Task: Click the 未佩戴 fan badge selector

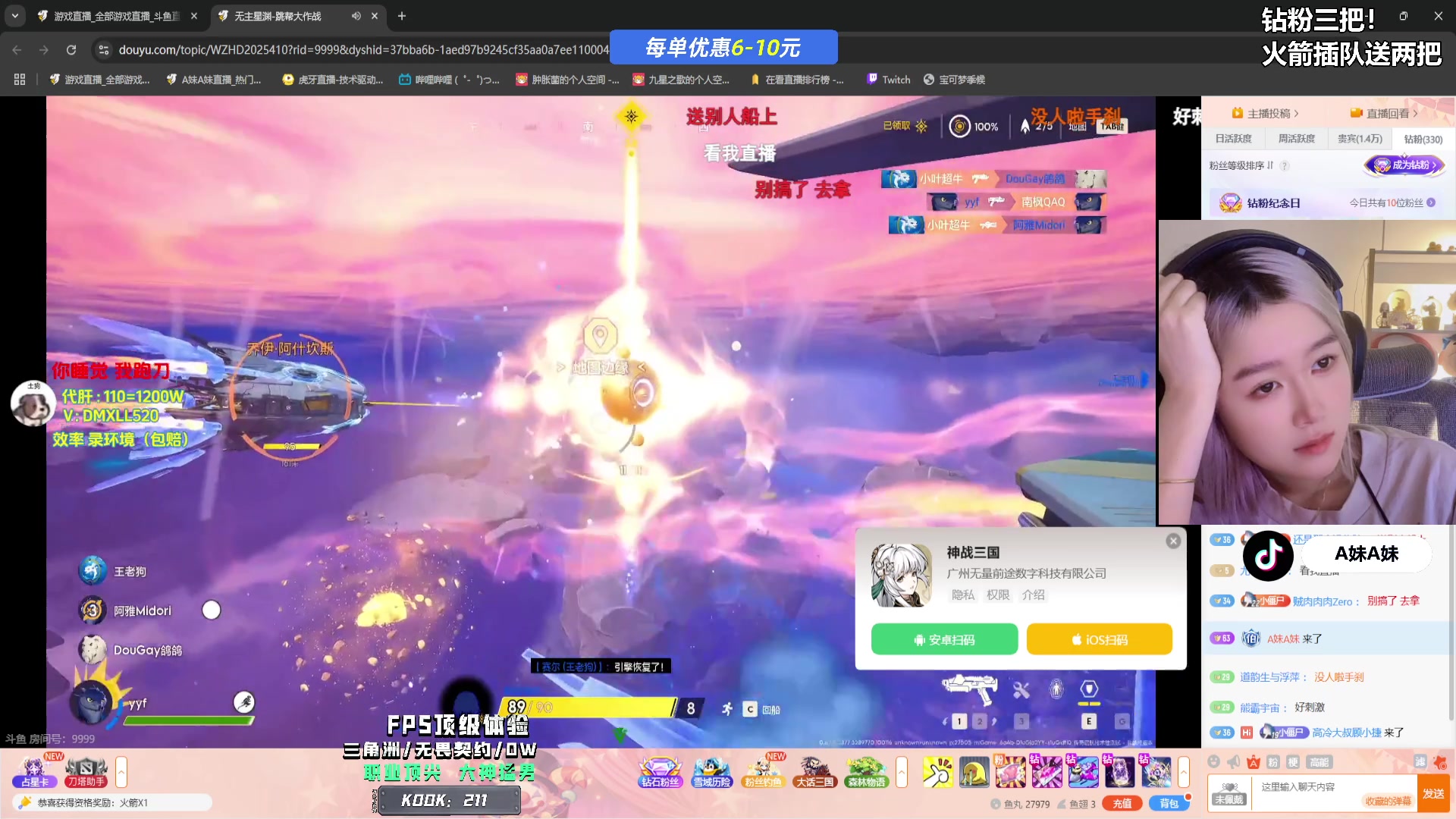Action: click(x=1229, y=793)
